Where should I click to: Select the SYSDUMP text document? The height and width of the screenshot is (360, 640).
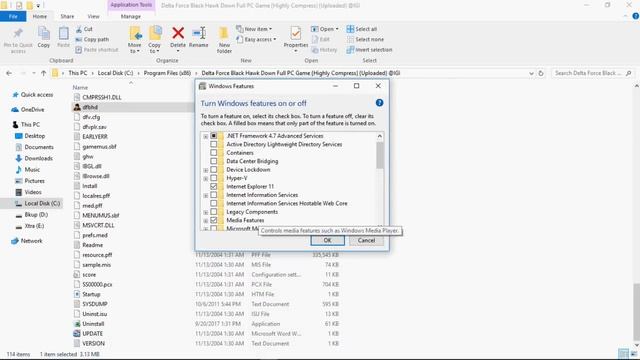point(95,304)
